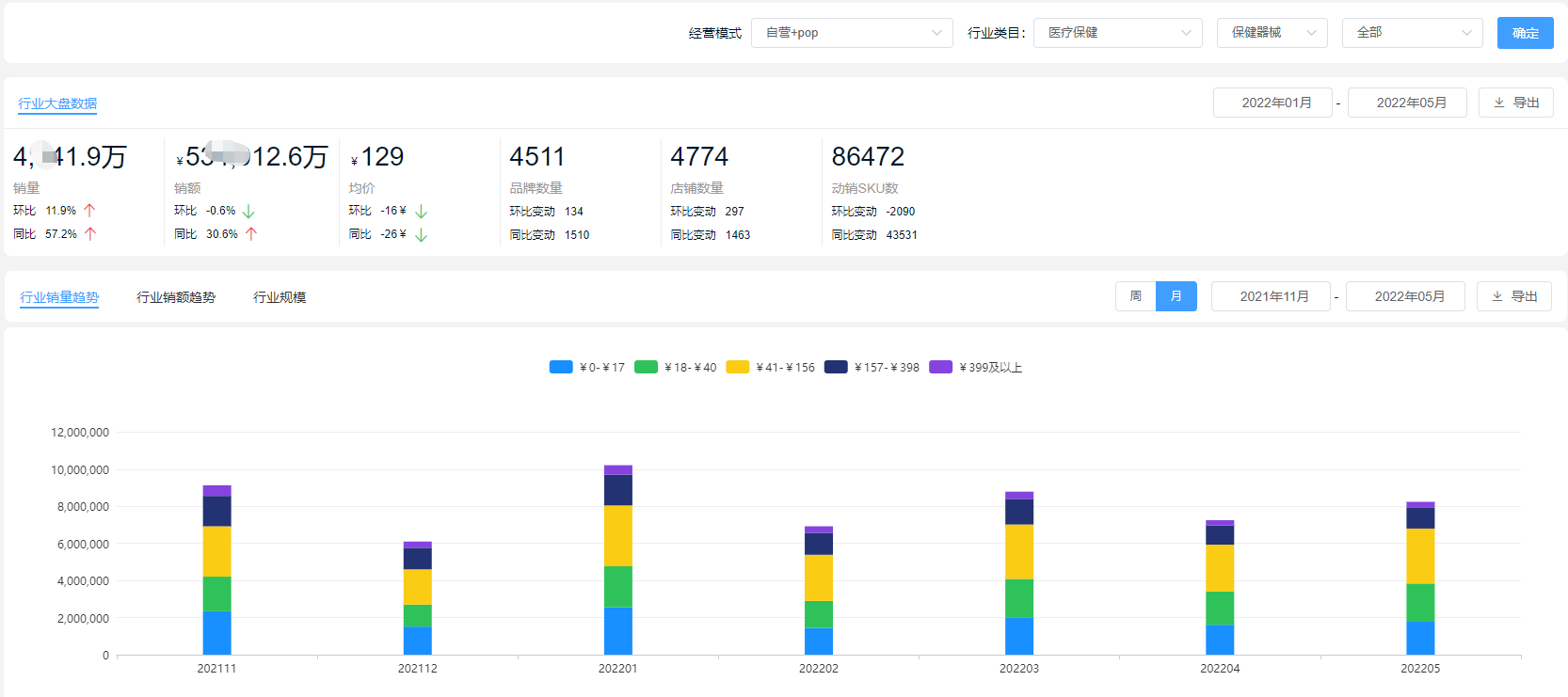Export the trend chart data via 导出

point(1514,296)
